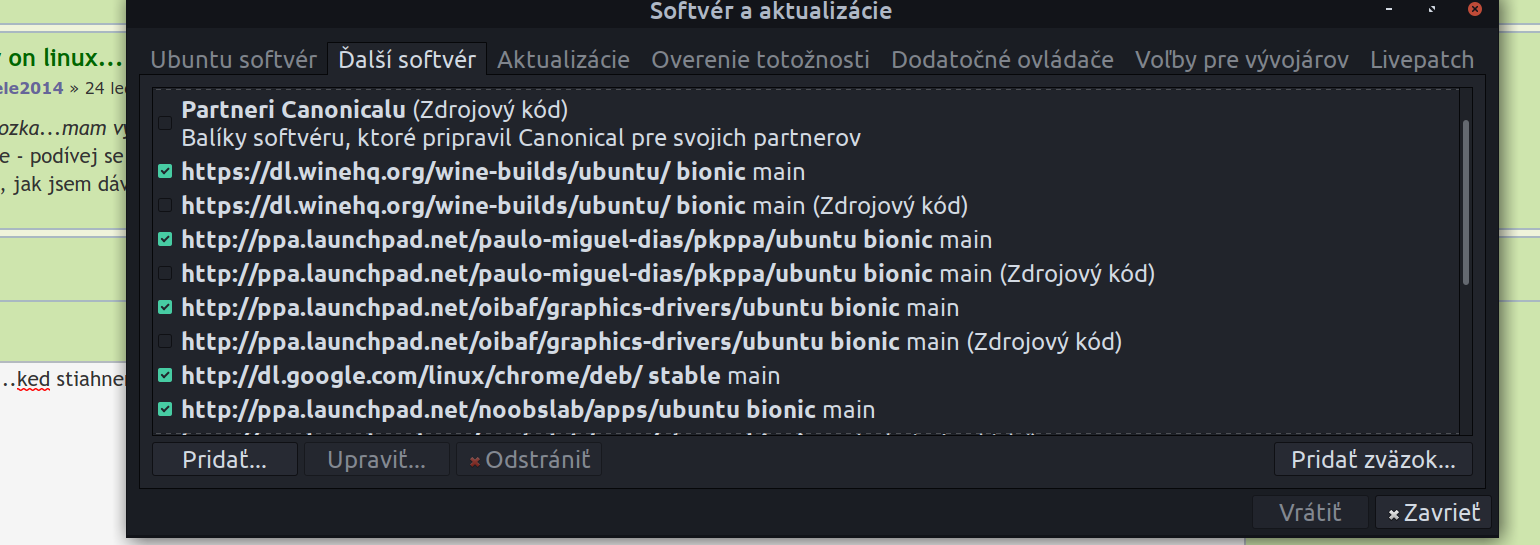This screenshot has width=1540, height=545.
Task: Open the Overenie totožnosti tab
Action: pos(760,60)
